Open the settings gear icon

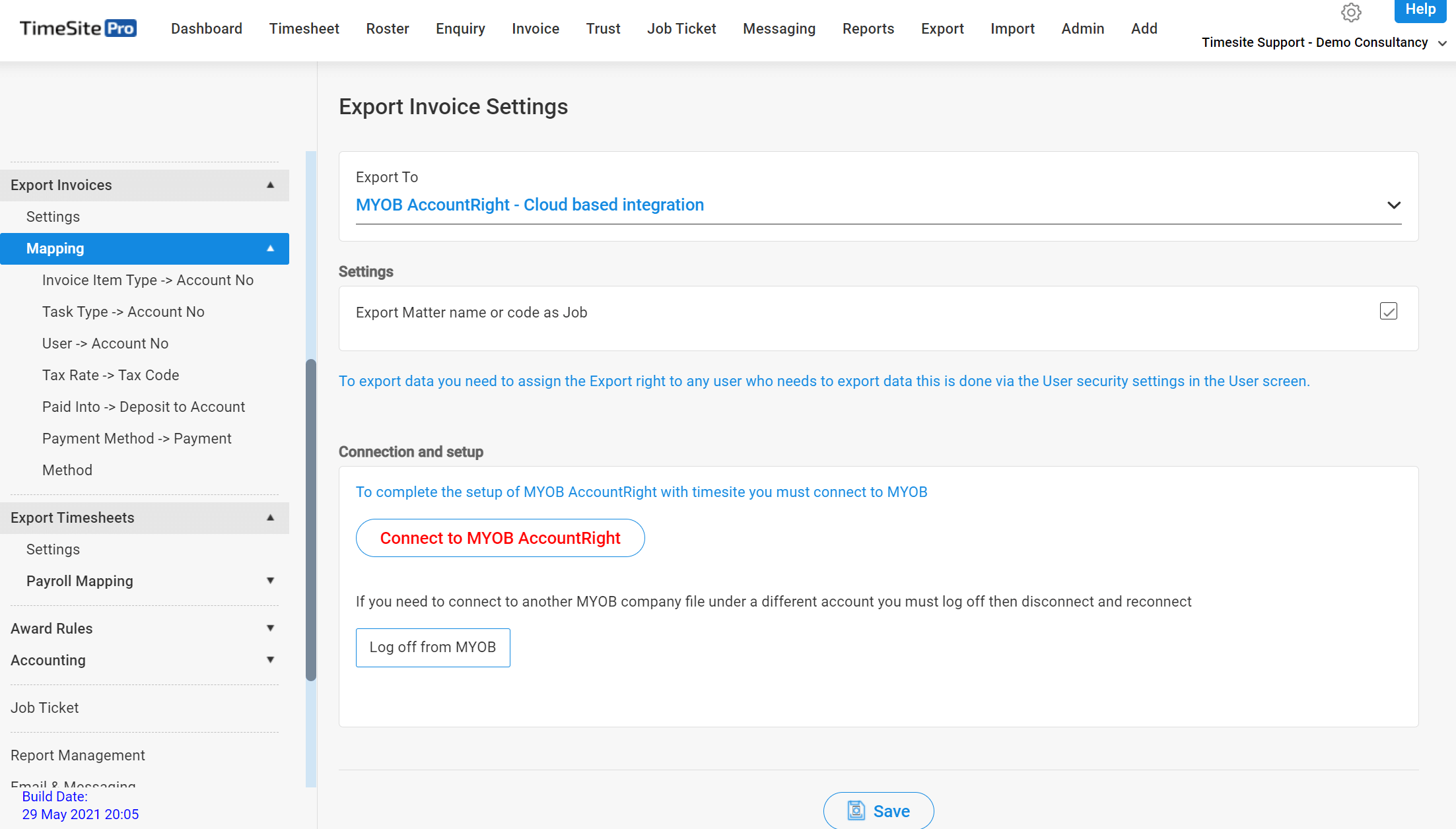(1351, 13)
